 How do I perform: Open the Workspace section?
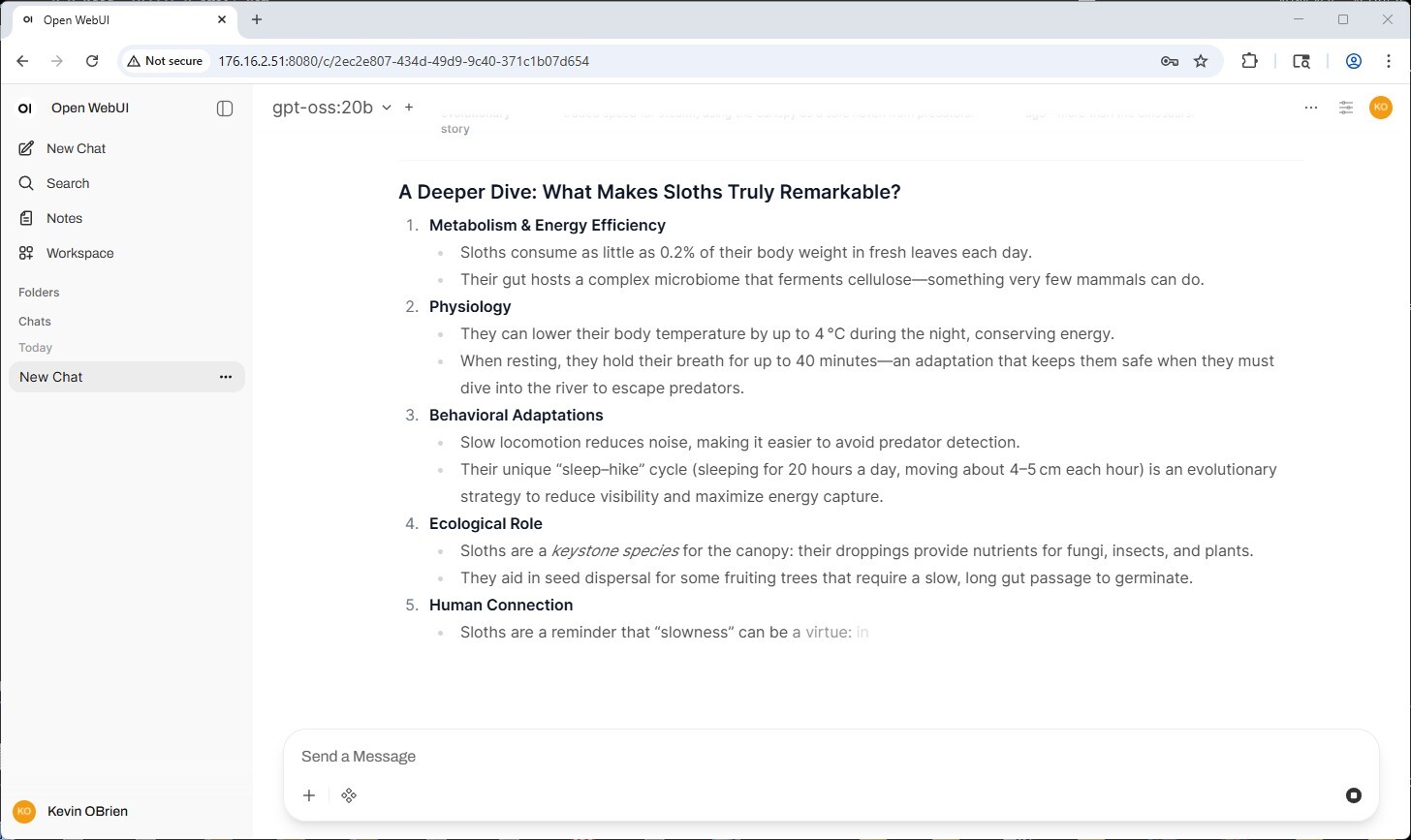coord(79,253)
